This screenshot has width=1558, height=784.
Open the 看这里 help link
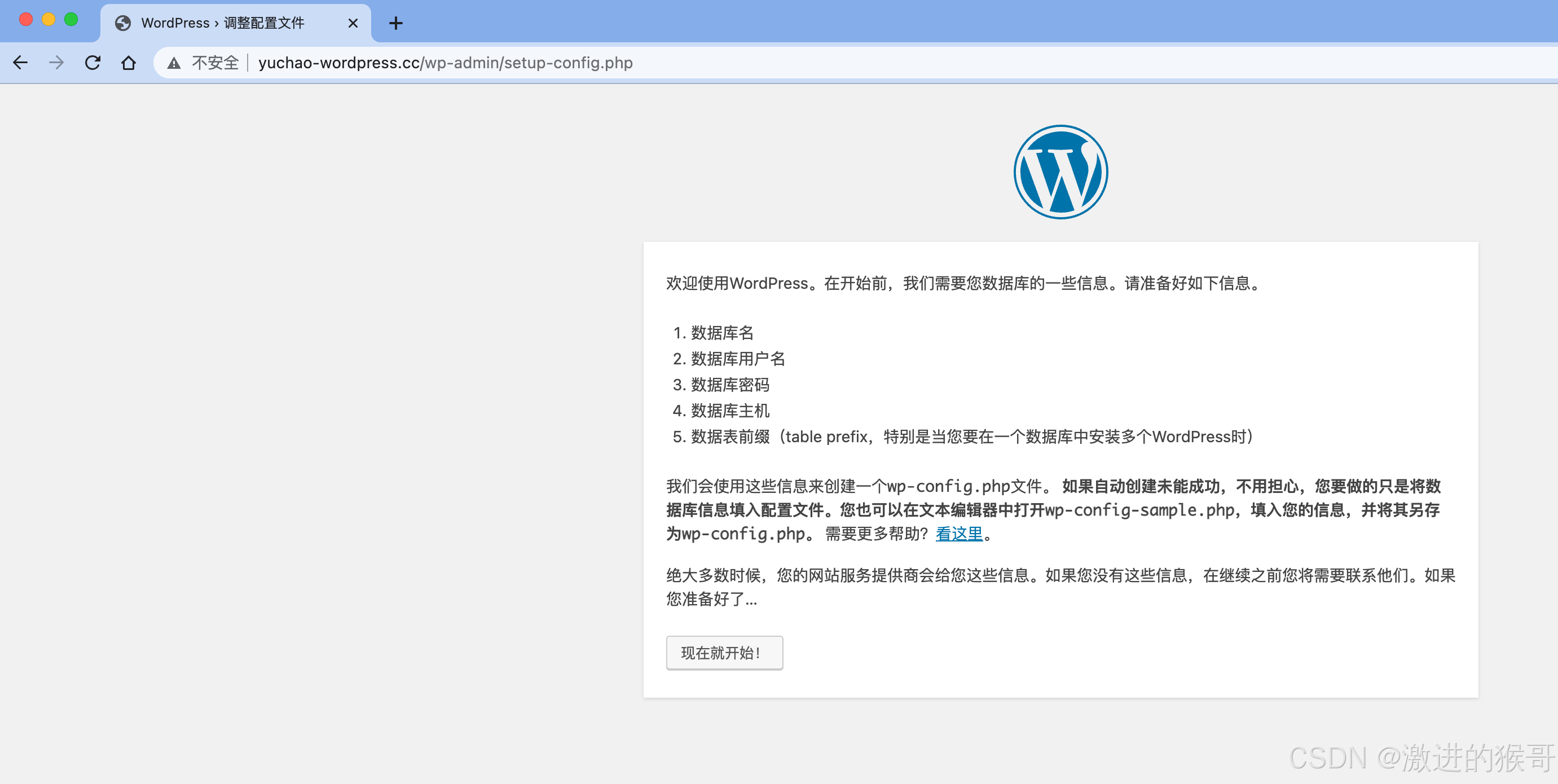(x=960, y=534)
